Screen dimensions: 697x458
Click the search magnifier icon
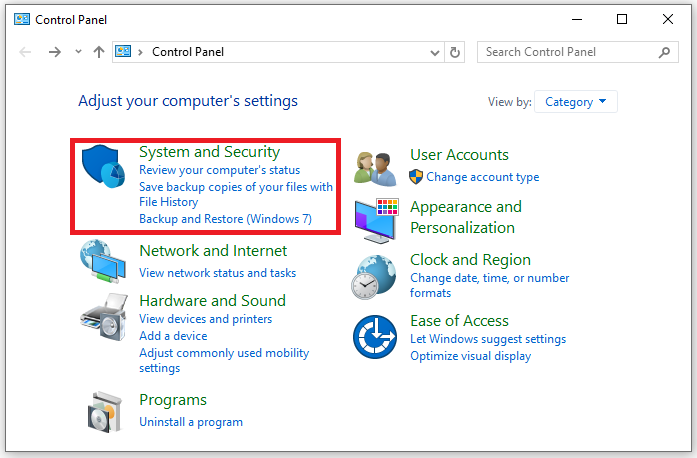click(x=664, y=52)
